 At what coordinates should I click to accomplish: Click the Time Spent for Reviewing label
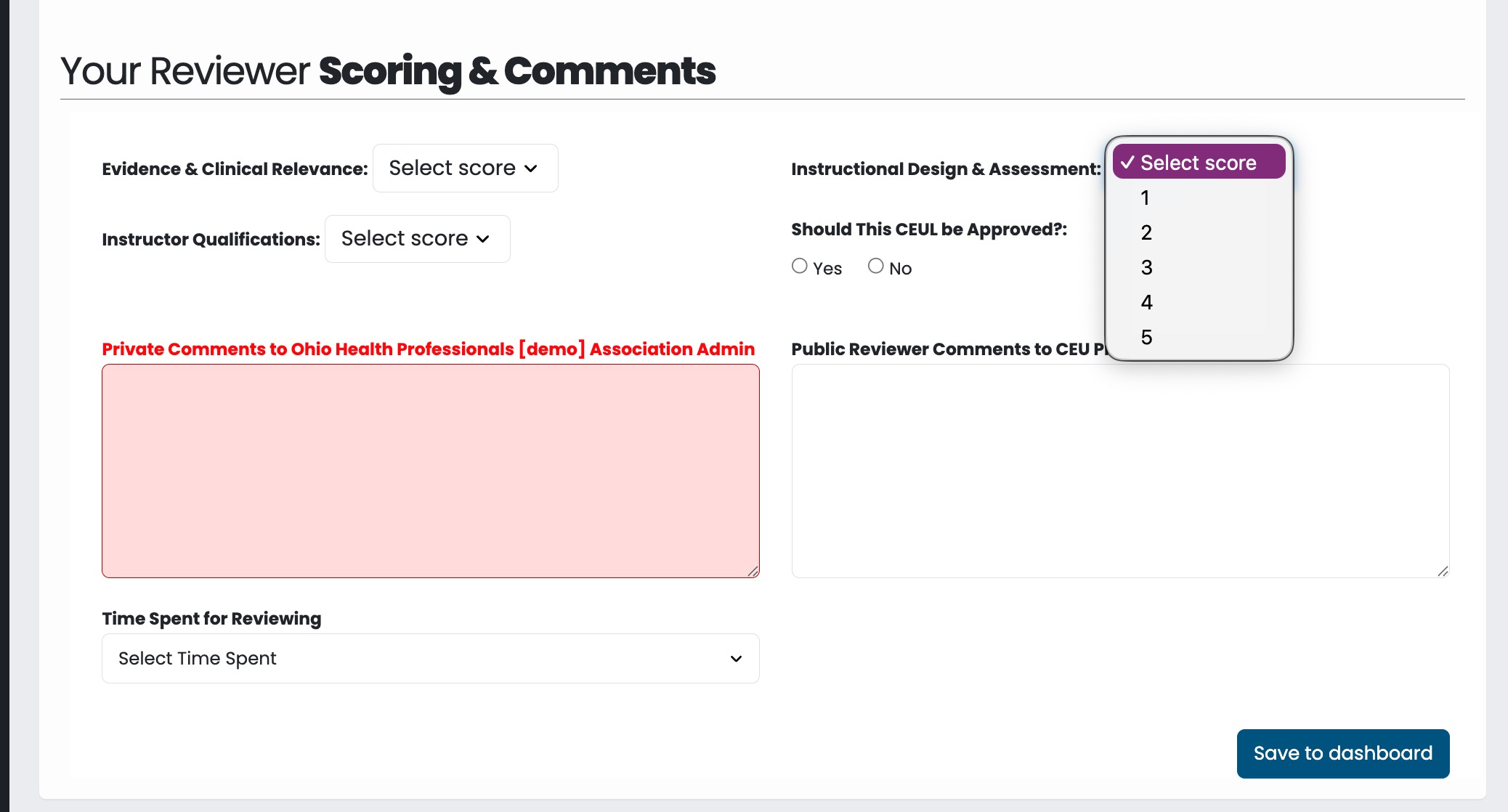point(211,619)
